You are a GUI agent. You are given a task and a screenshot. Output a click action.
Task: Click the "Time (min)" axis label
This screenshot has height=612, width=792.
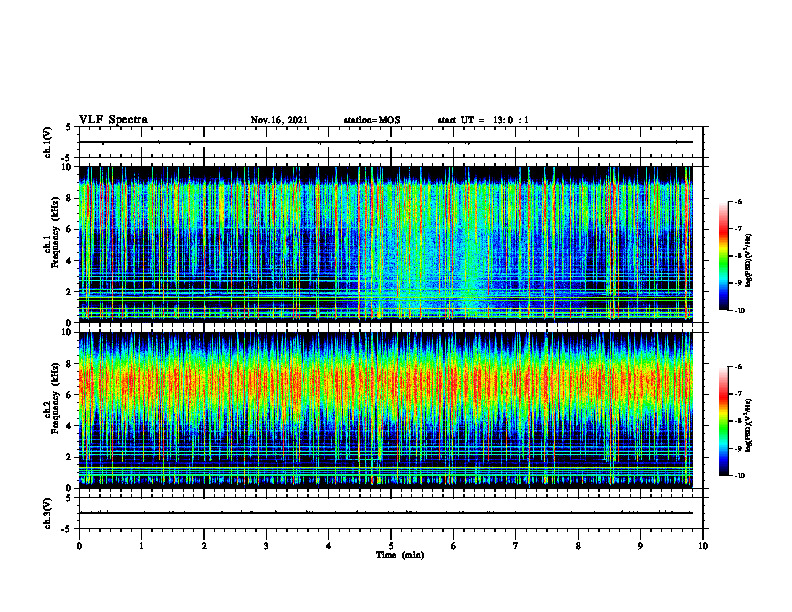click(x=400, y=555)
